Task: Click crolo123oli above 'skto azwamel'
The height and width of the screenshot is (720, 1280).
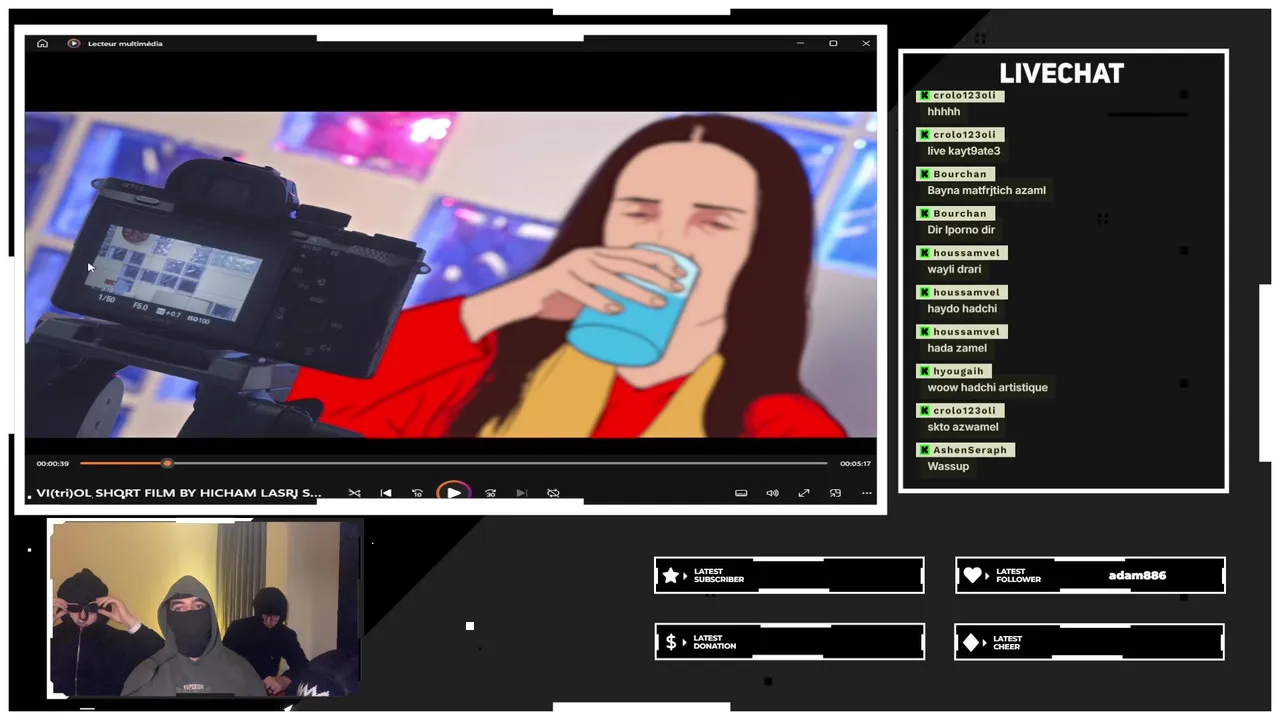Action: point(965,410)
